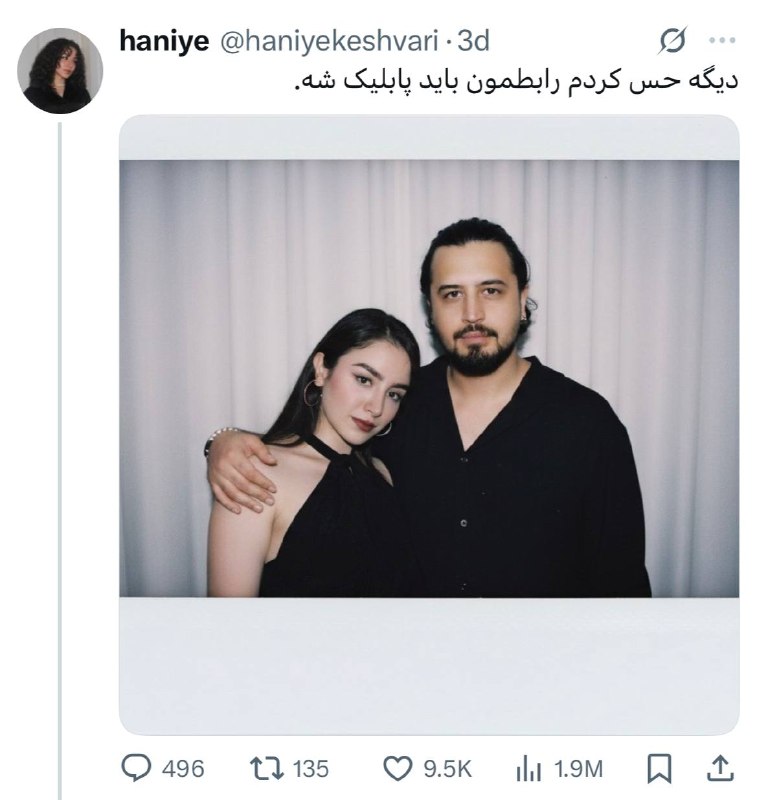The height and width of the screenshot is (800, 757).
Task: Click the 9.5K likes count
Action: pyautogui.click(x=448, y=769)
